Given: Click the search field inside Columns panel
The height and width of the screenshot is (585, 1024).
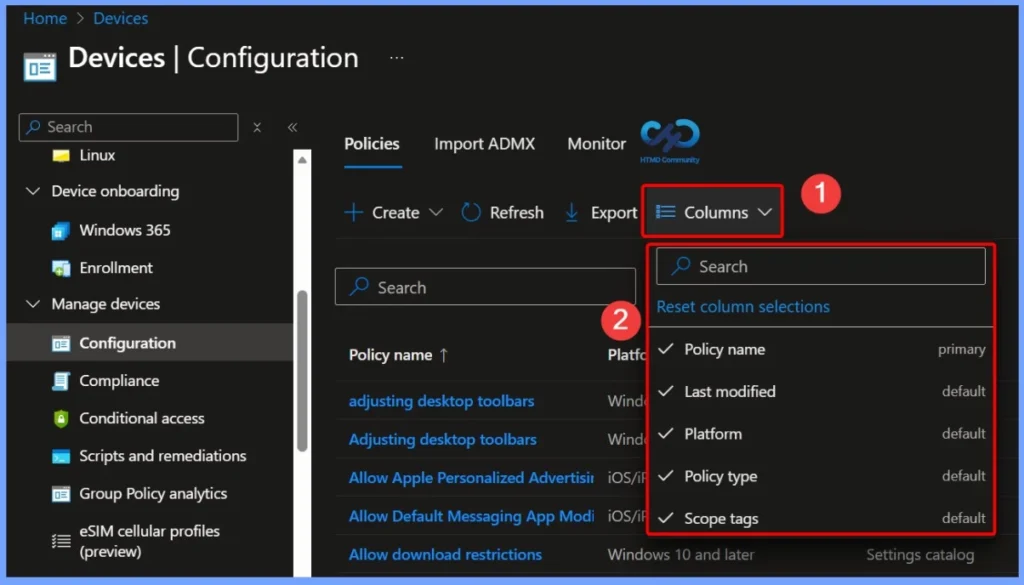Looking at the screenshot, I should [x=820, y=265].
